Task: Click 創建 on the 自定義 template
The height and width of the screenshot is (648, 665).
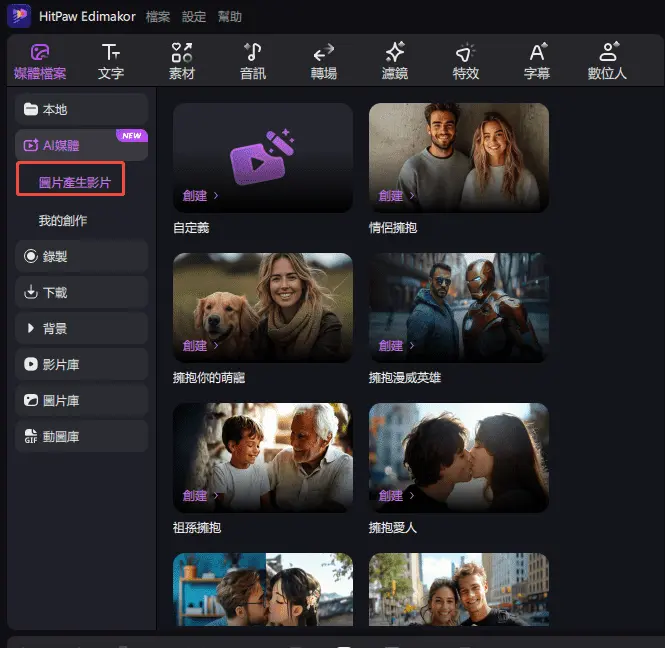Action: point(200,196)
